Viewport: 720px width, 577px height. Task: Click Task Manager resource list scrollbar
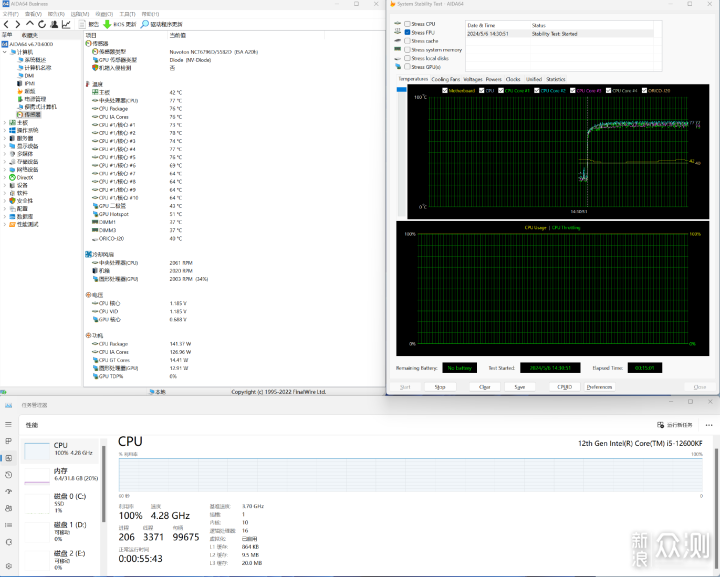[x=104, y=484]
